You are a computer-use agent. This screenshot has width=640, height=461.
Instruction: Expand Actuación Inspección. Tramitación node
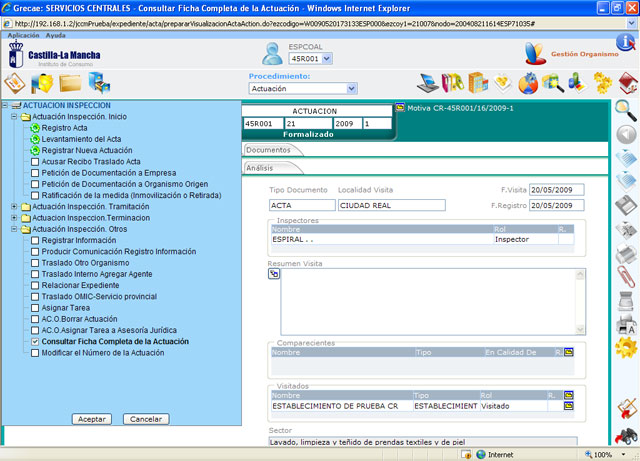pos(14,207)
